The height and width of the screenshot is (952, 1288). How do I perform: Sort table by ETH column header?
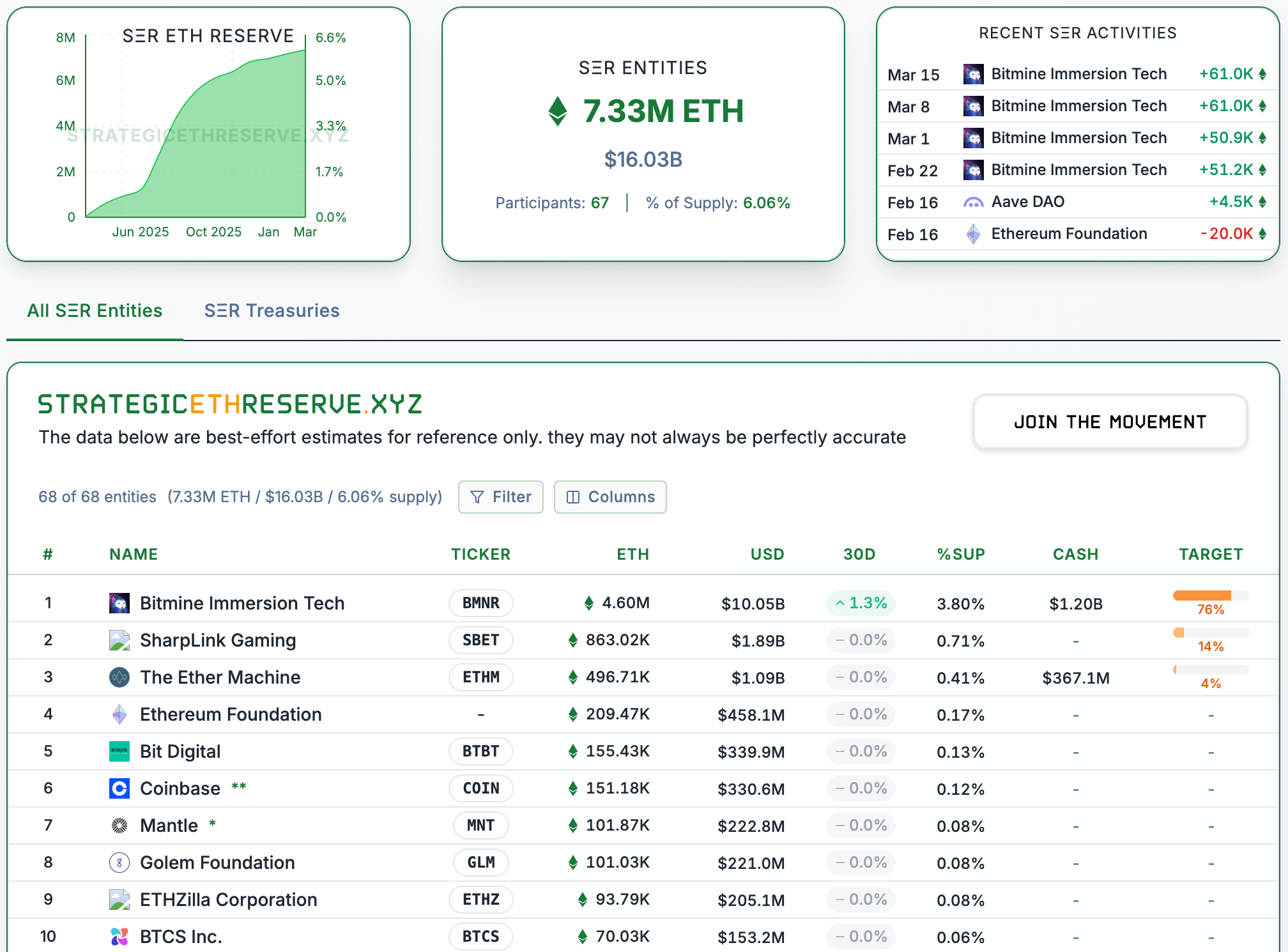pos(632,554)
